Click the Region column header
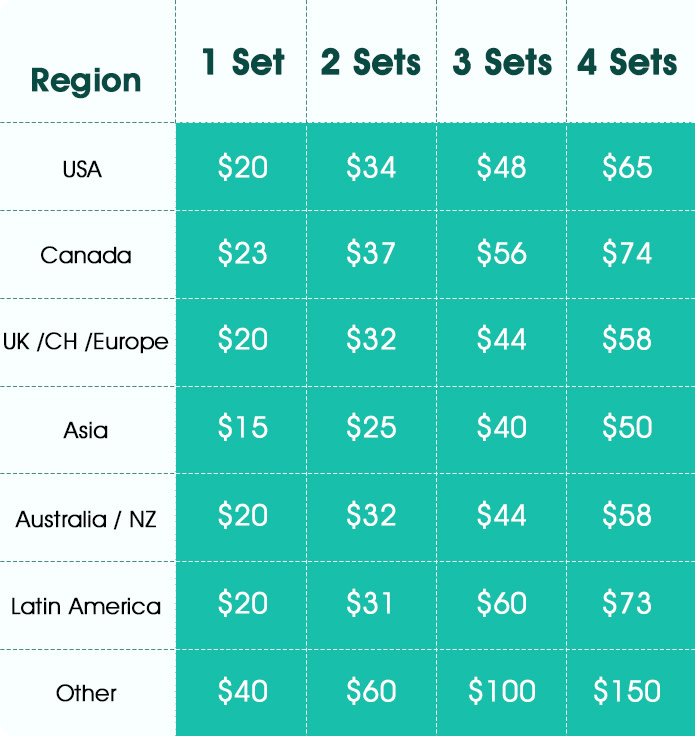 (86, 81)
